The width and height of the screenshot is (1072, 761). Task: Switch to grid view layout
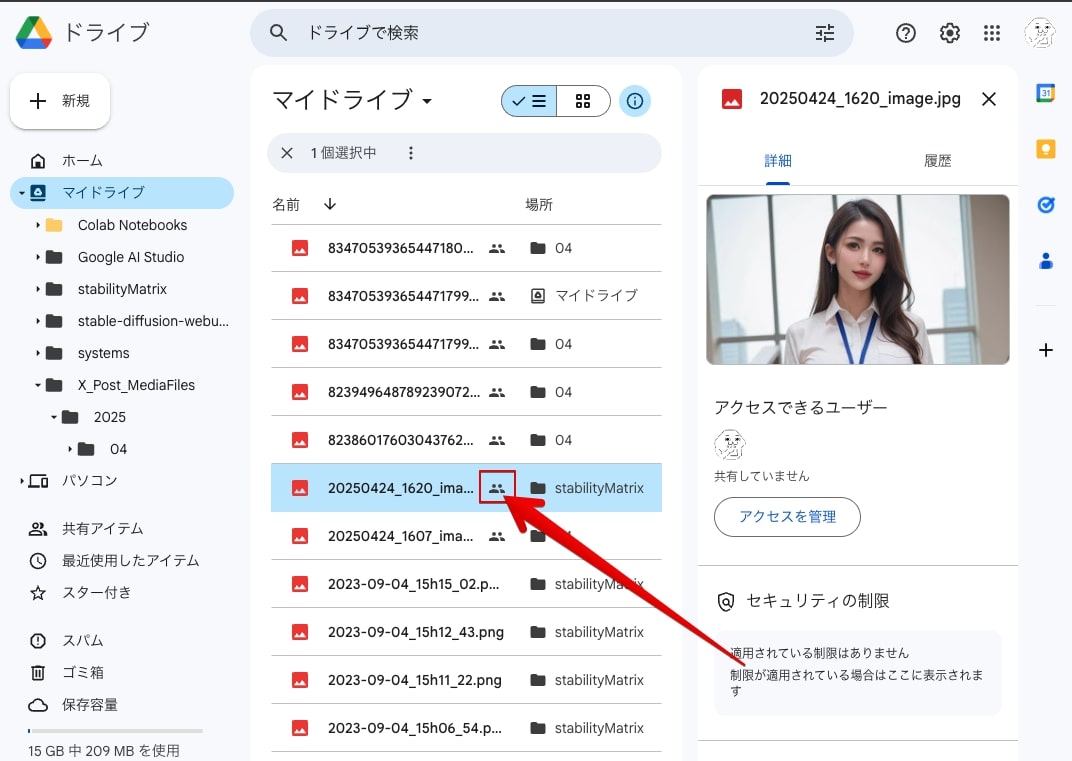pos(583,101)
